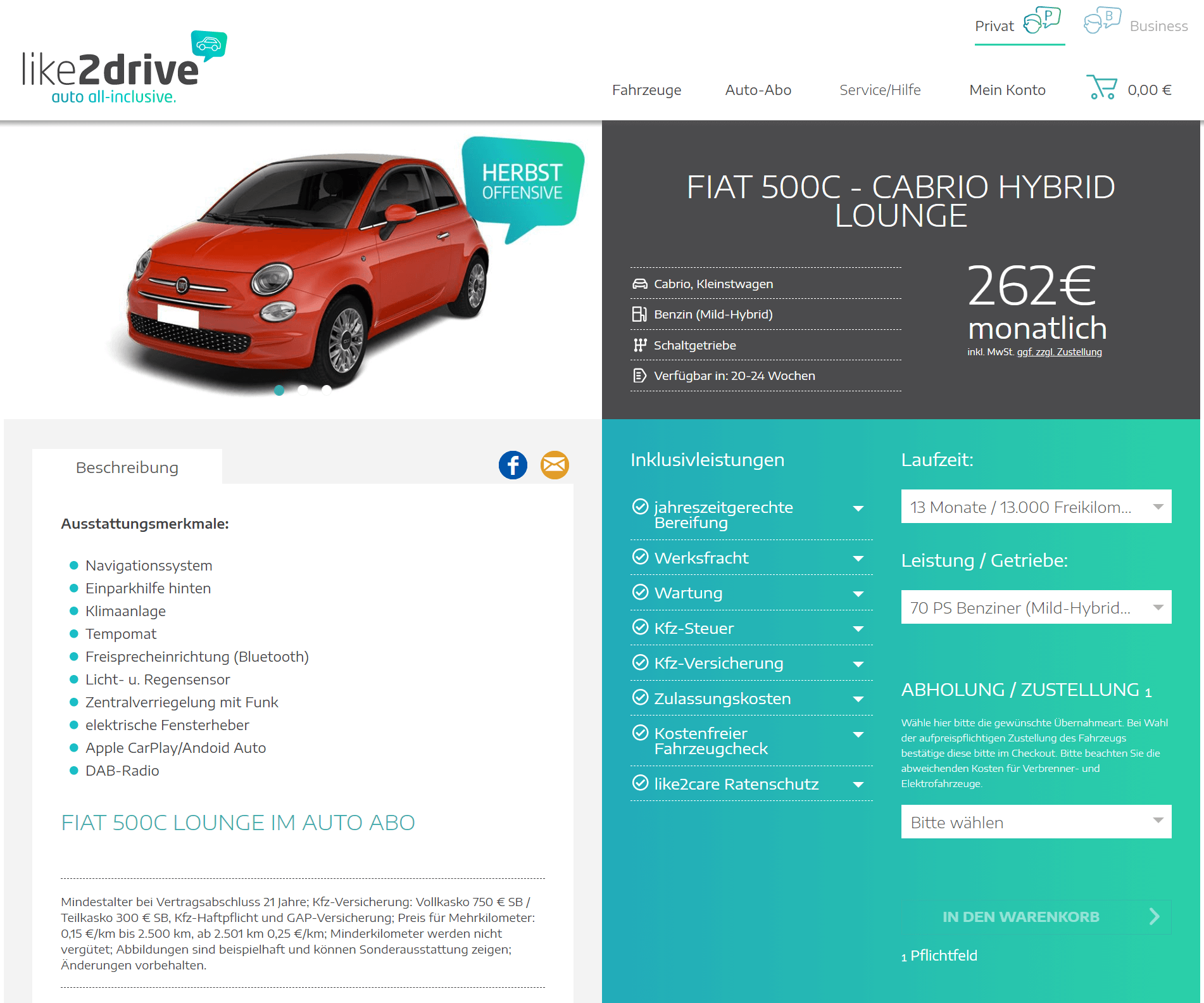Click the Navigationssystem list item
The height and width of the screenshot is (1003, 1204).
tap(149, 565)
